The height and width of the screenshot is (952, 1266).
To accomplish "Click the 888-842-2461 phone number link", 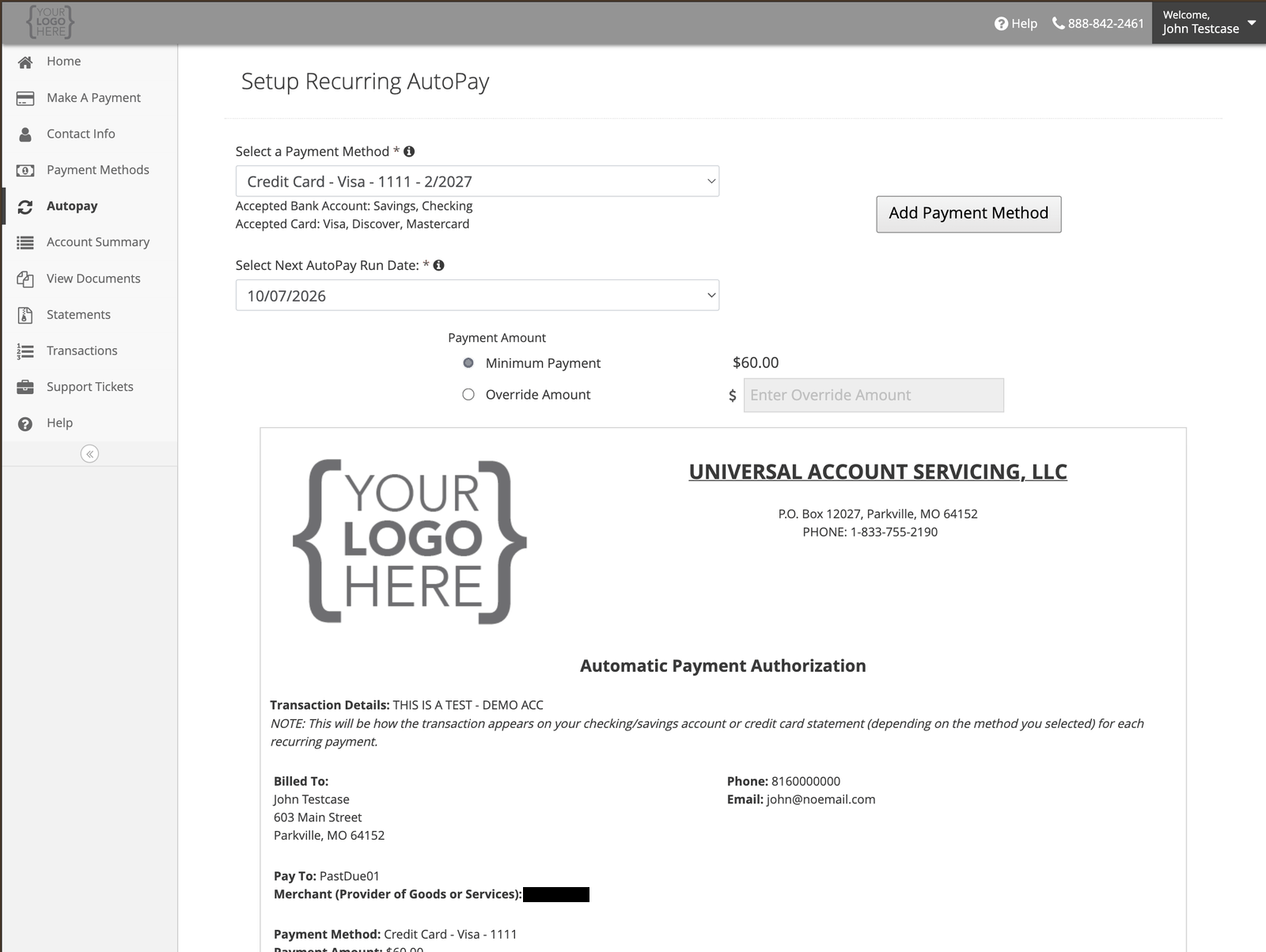I will (x=1097, y=24).
